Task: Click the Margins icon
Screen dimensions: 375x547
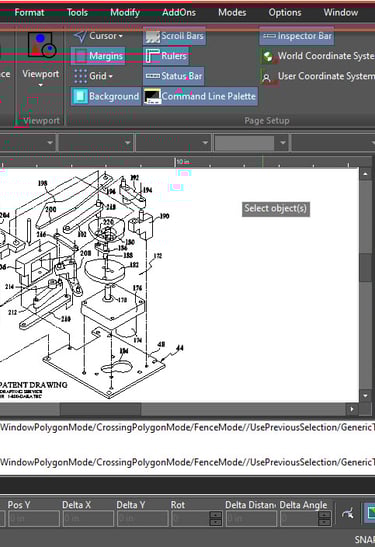Action: click(81, 56)
